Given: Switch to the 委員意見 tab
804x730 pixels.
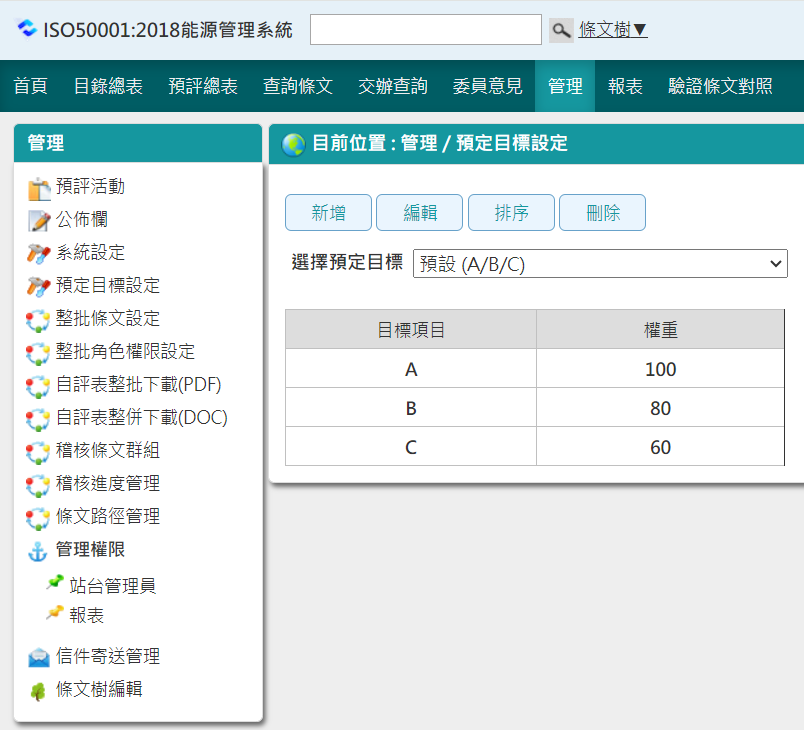Looking at the screenshot, I should pyautogui.click(x=487, y=86).
